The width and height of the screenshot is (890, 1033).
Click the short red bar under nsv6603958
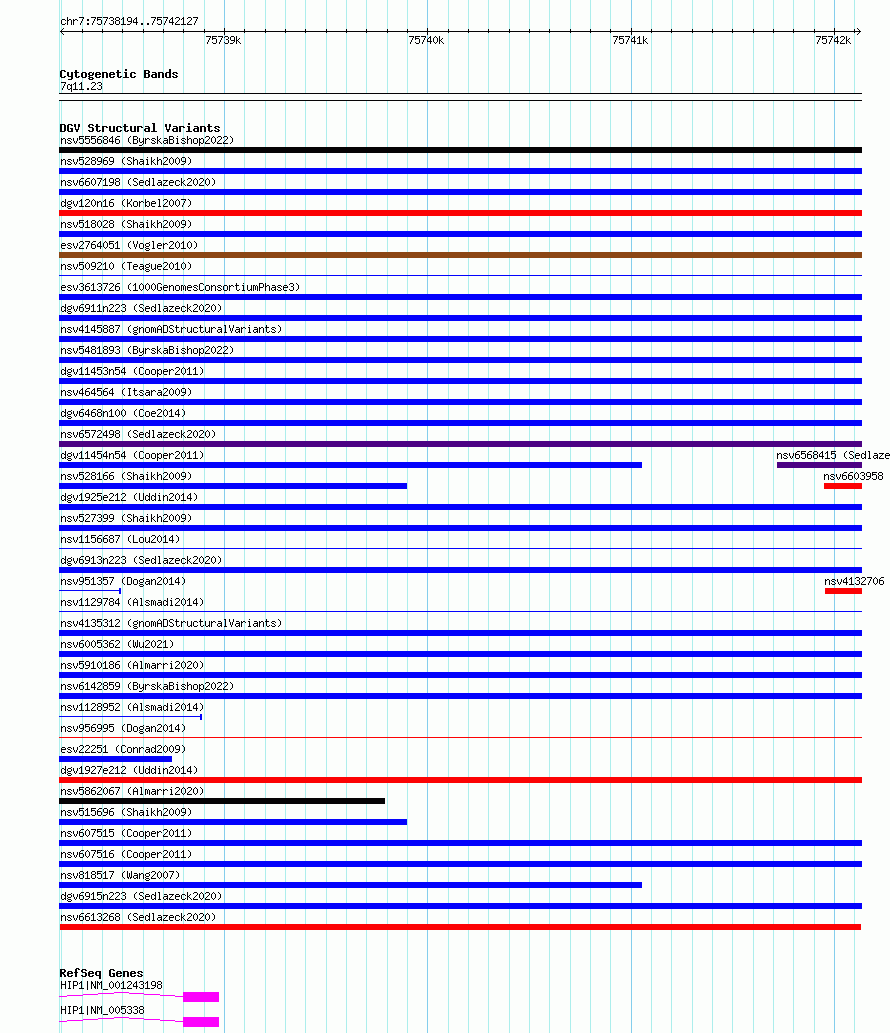(843, 486)
